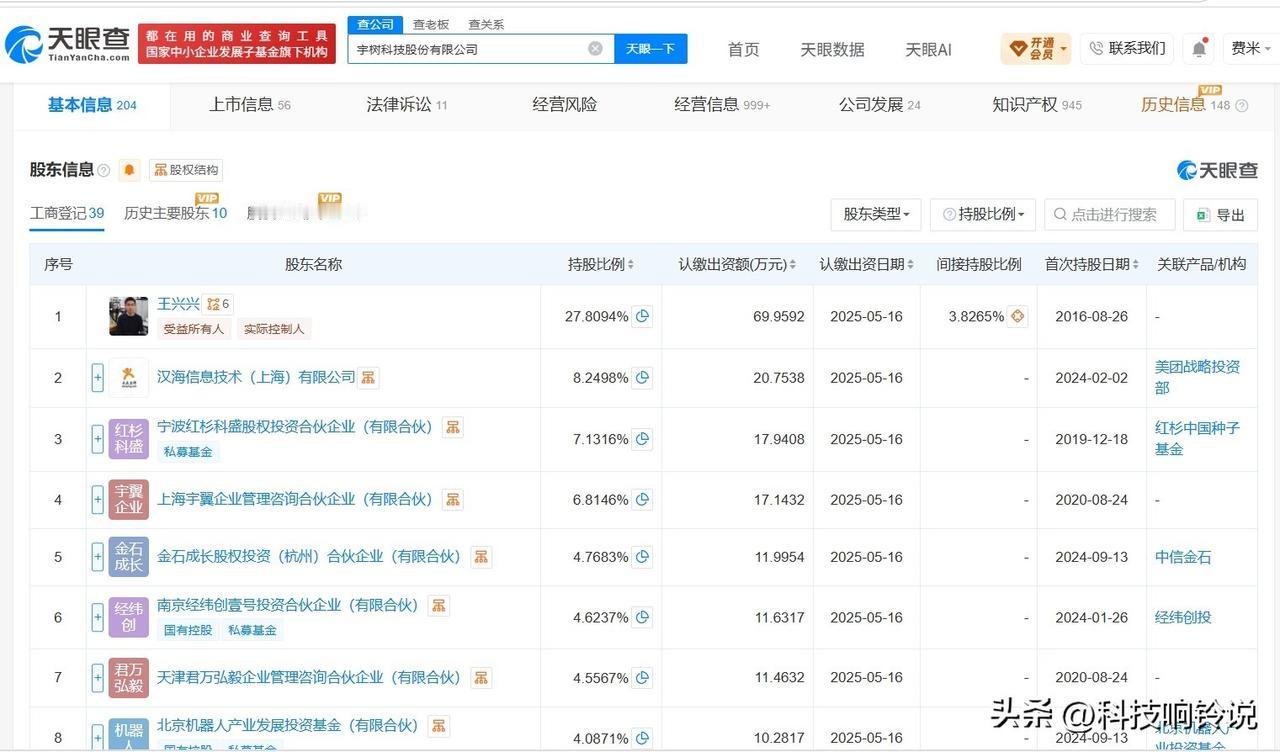
Task: Switch to the 查关系 search tab
Action: pos(486,24)
